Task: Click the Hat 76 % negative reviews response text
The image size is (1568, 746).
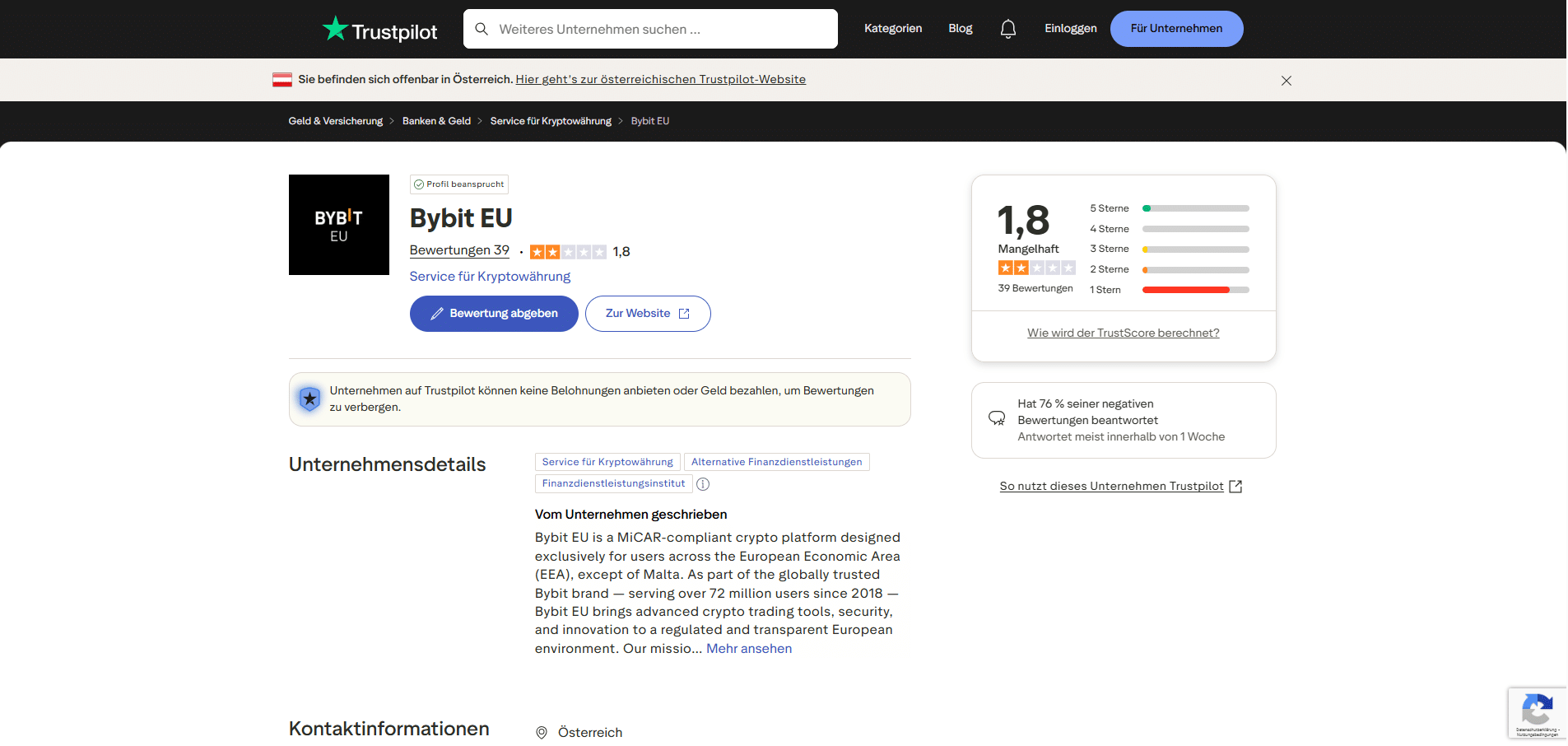Action: tap(1087, 412)
